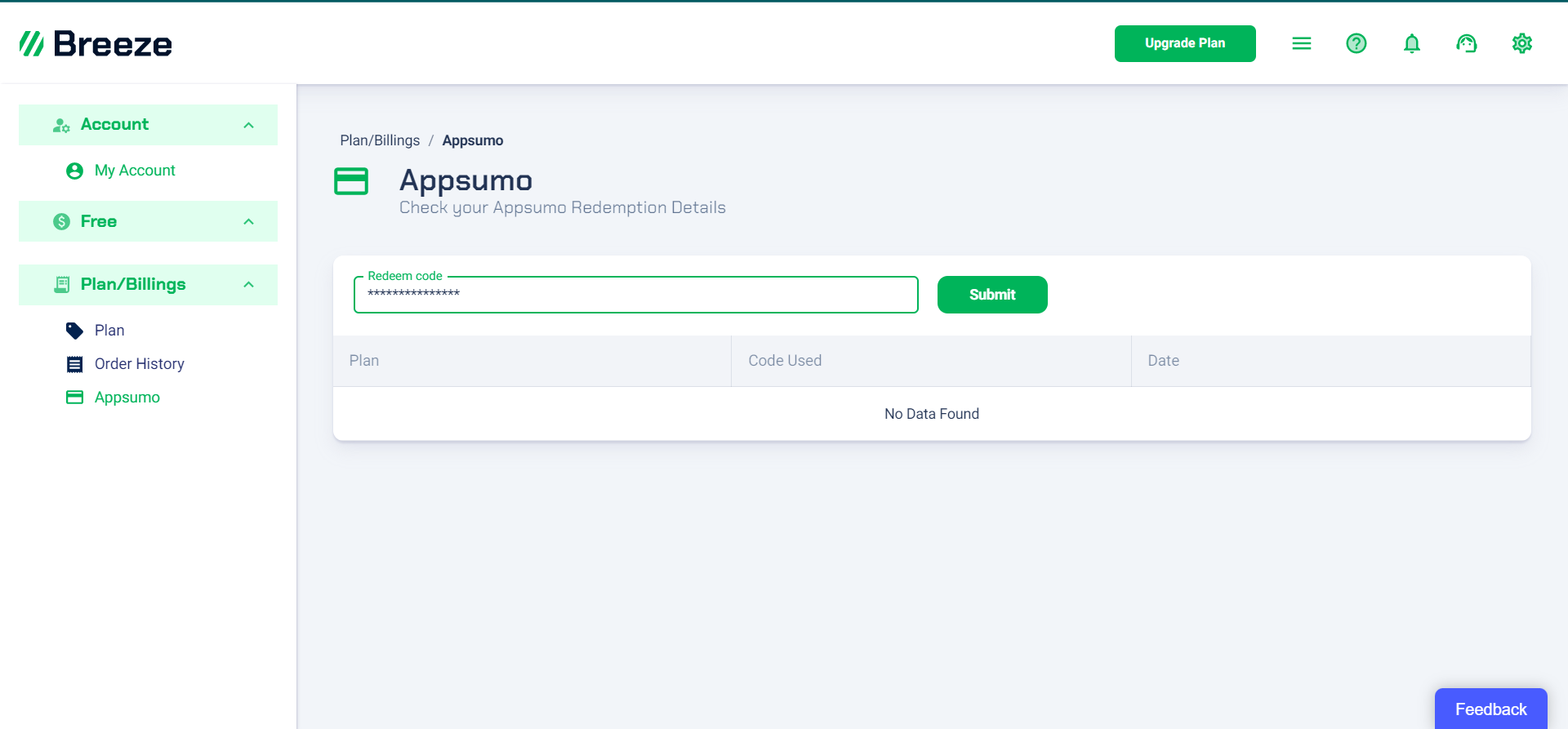Viewport: 1568px width, 729px height.
Task: Follow the Plan/Billings breadcrumb link
Action: click(380, 140)
